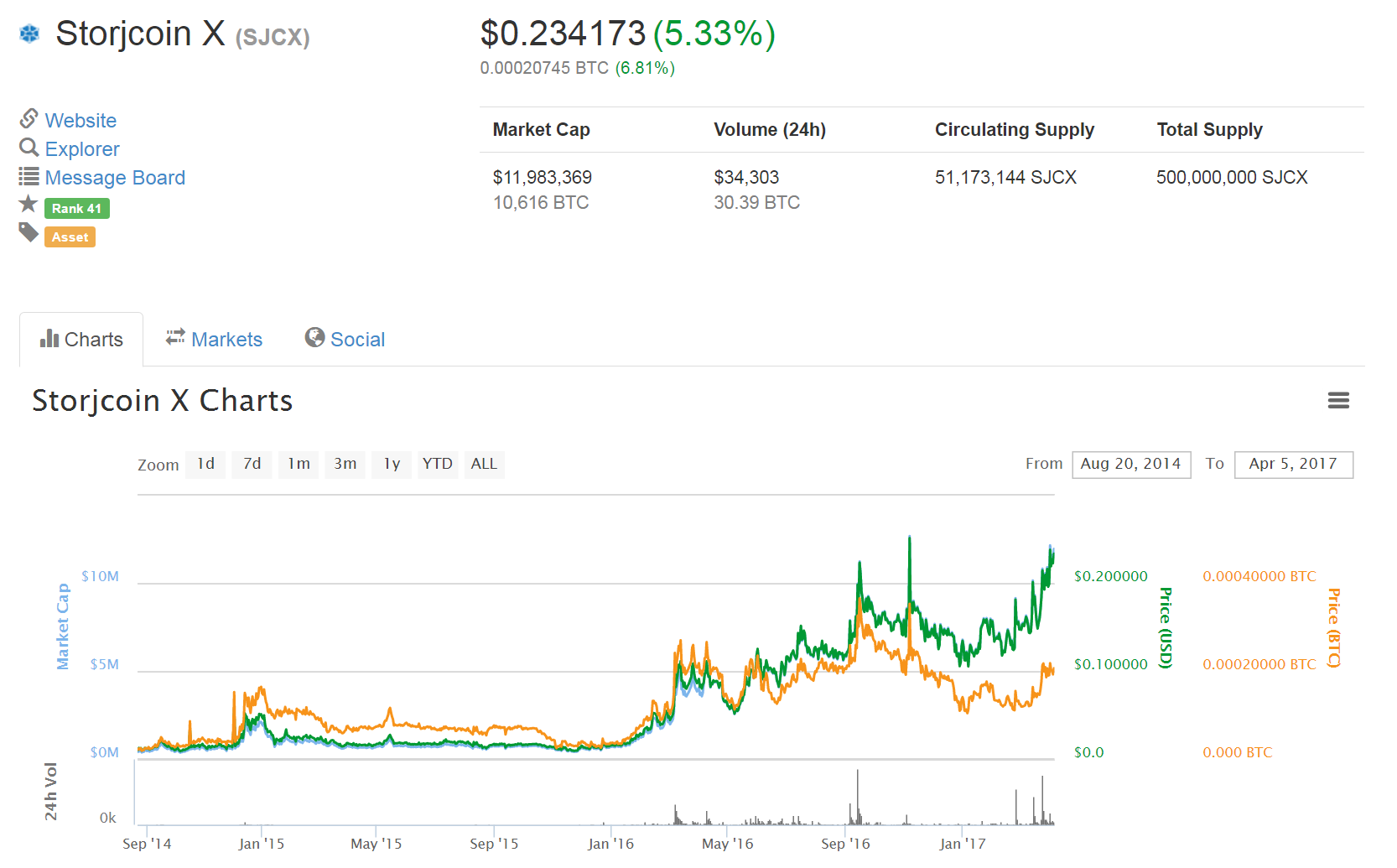1397x868 pixels.
Task: Set chart zoom to YTD
Action: coord(438,464)
